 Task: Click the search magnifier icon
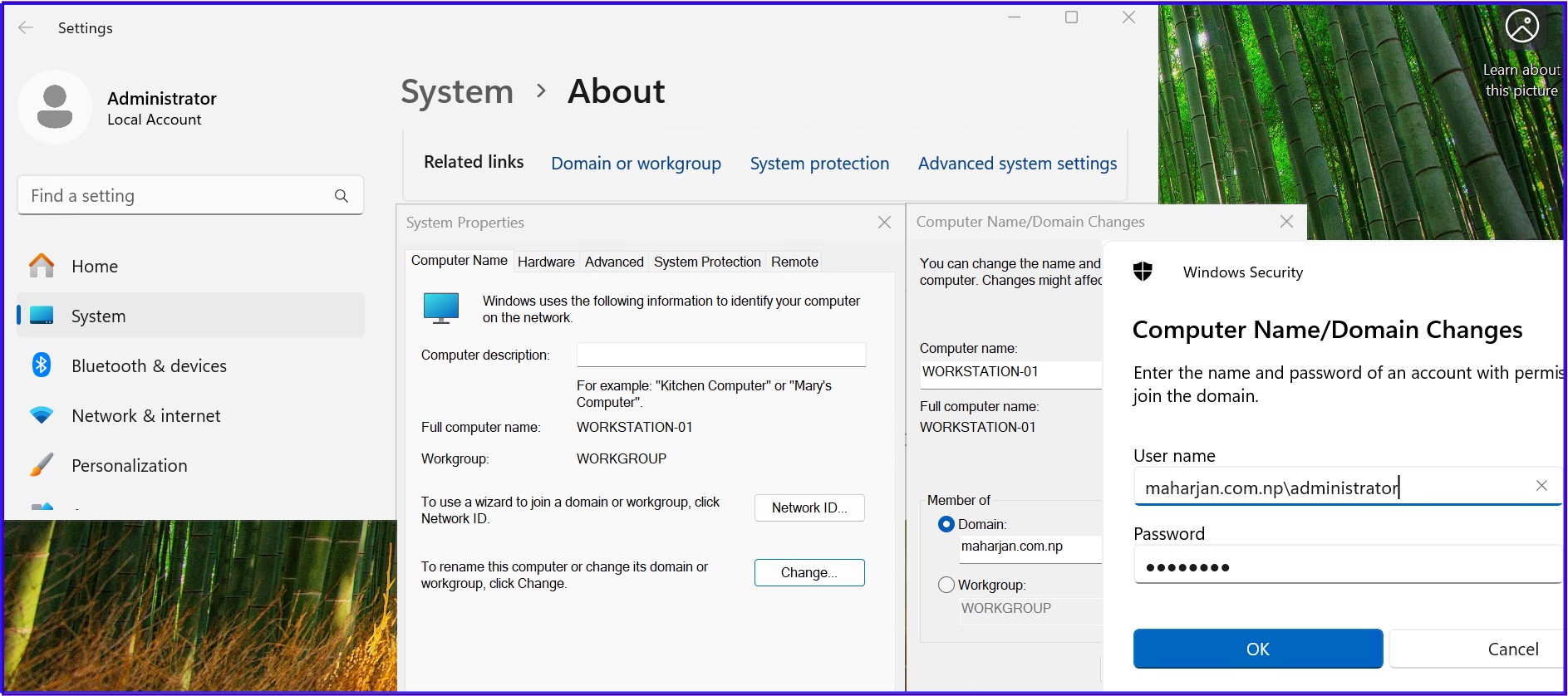click(341, 196)
